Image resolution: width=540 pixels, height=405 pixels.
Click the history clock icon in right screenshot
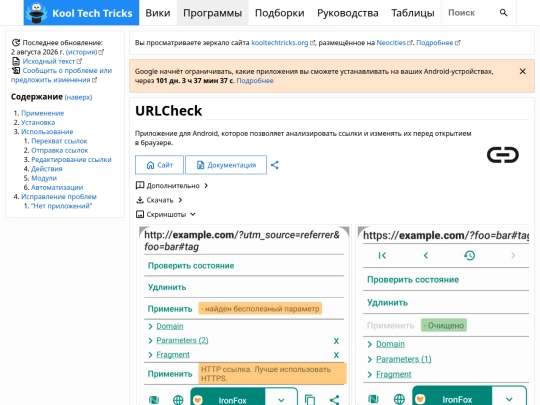point(469,256)
